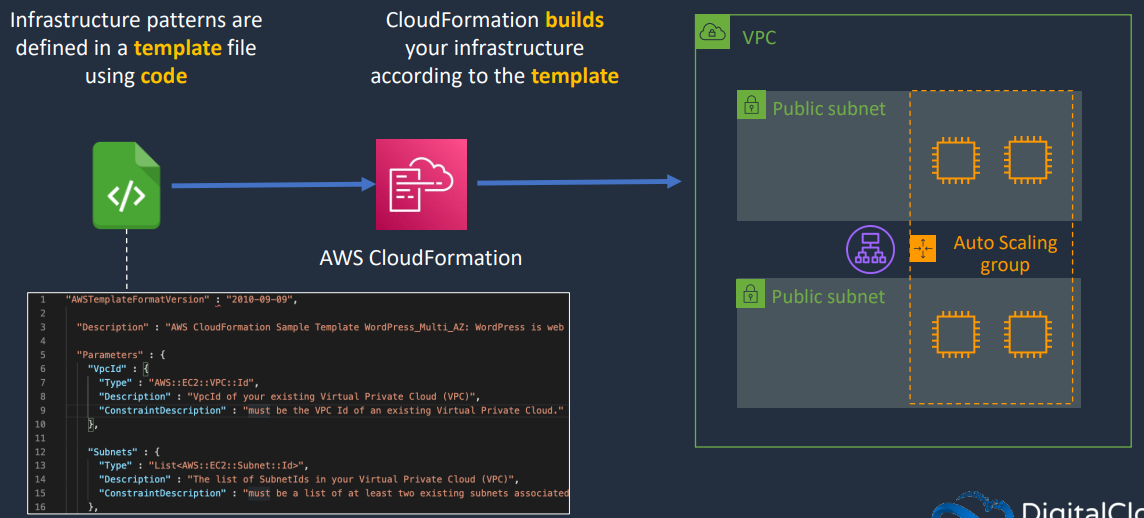Select right EC2 instance in upper Public subnet

click(1027, 159)
